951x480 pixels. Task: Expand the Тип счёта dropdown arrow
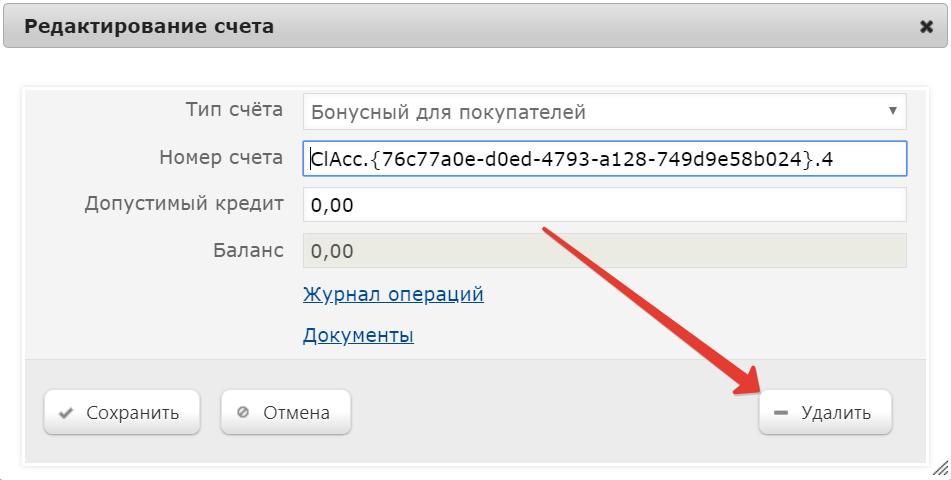coord(892,110)
